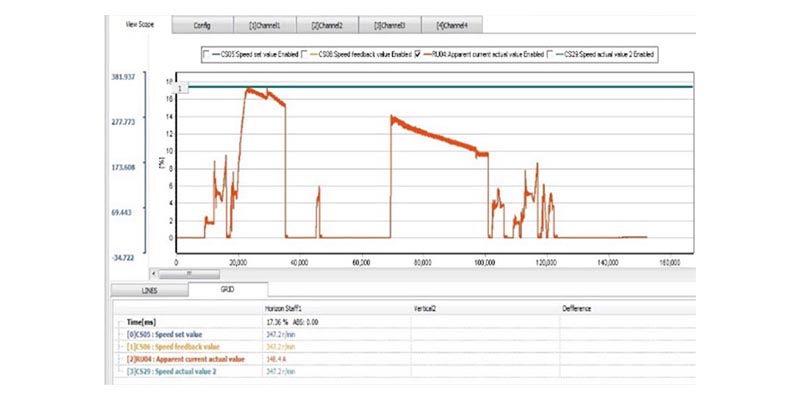Open the [4]Channel4 tab

point(451,24)
